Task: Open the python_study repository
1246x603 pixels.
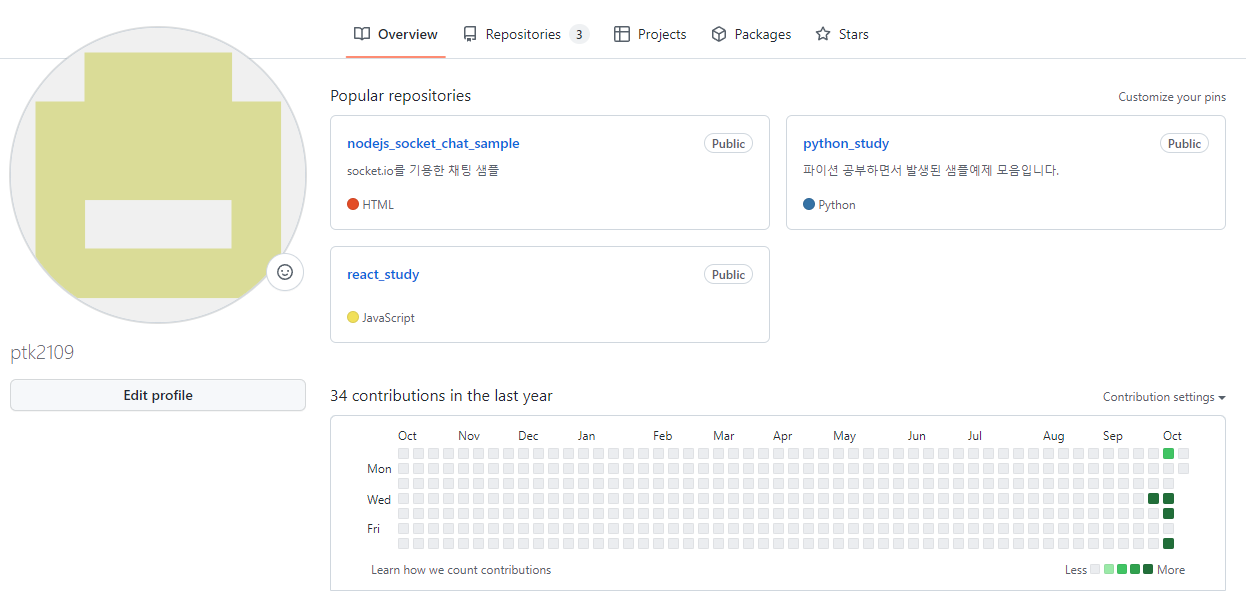Action: coord(846,143)
